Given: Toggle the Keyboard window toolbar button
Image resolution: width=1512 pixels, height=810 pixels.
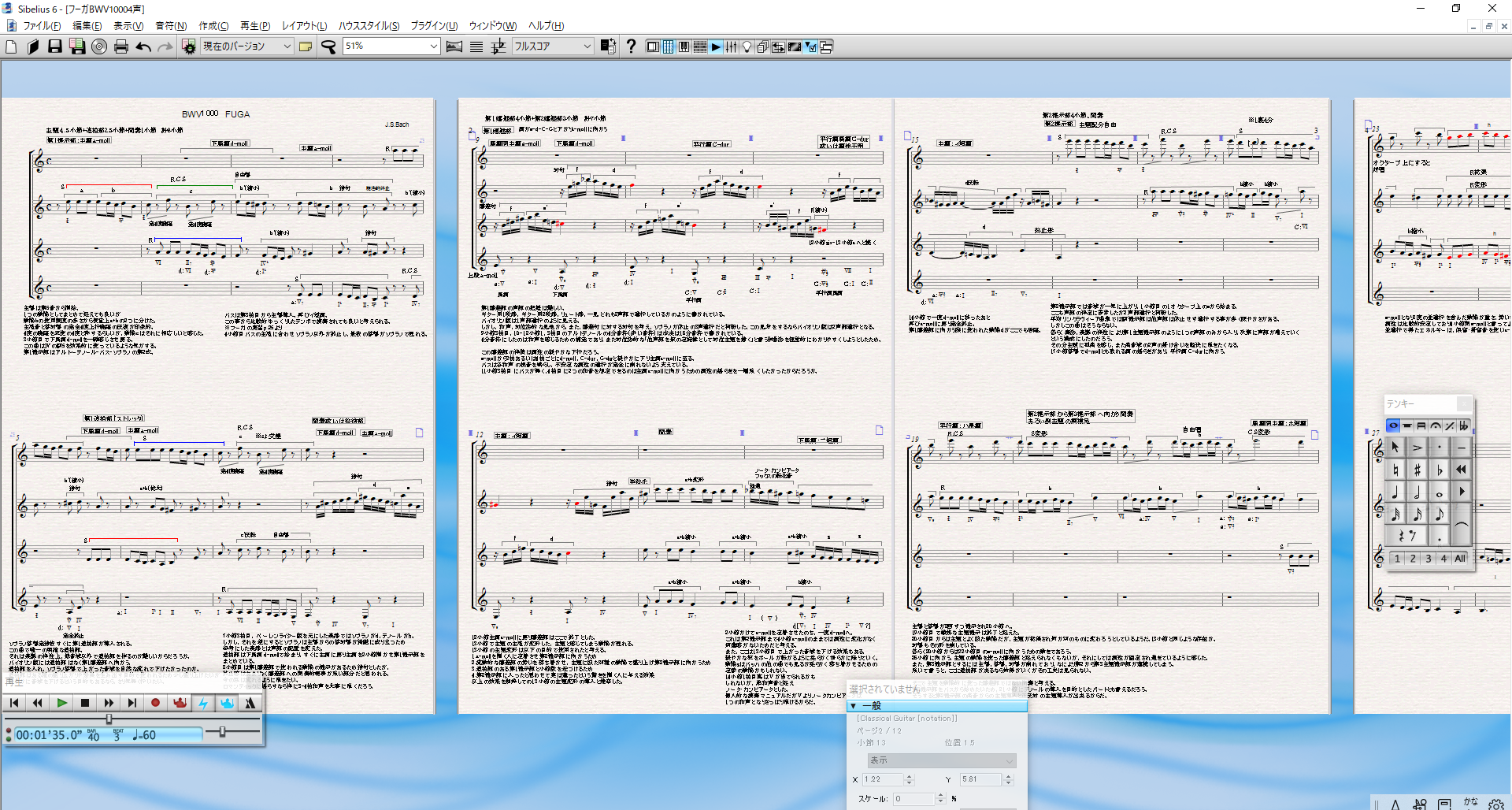Looking at the screenshot, I should pyautogui.click(x=684, y=46).
